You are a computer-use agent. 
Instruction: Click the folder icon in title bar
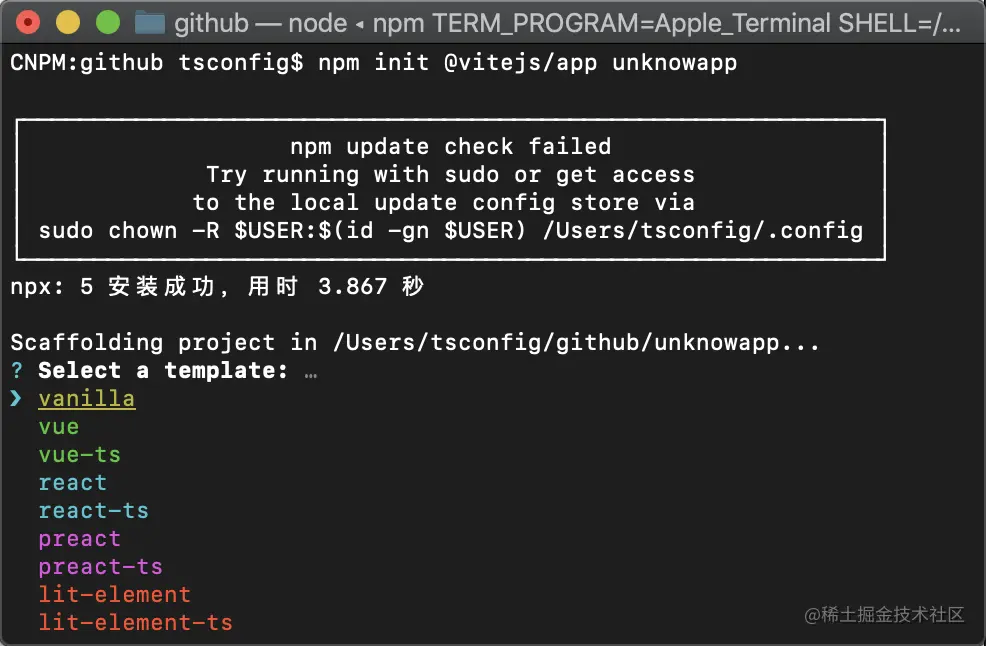point(149,22)
